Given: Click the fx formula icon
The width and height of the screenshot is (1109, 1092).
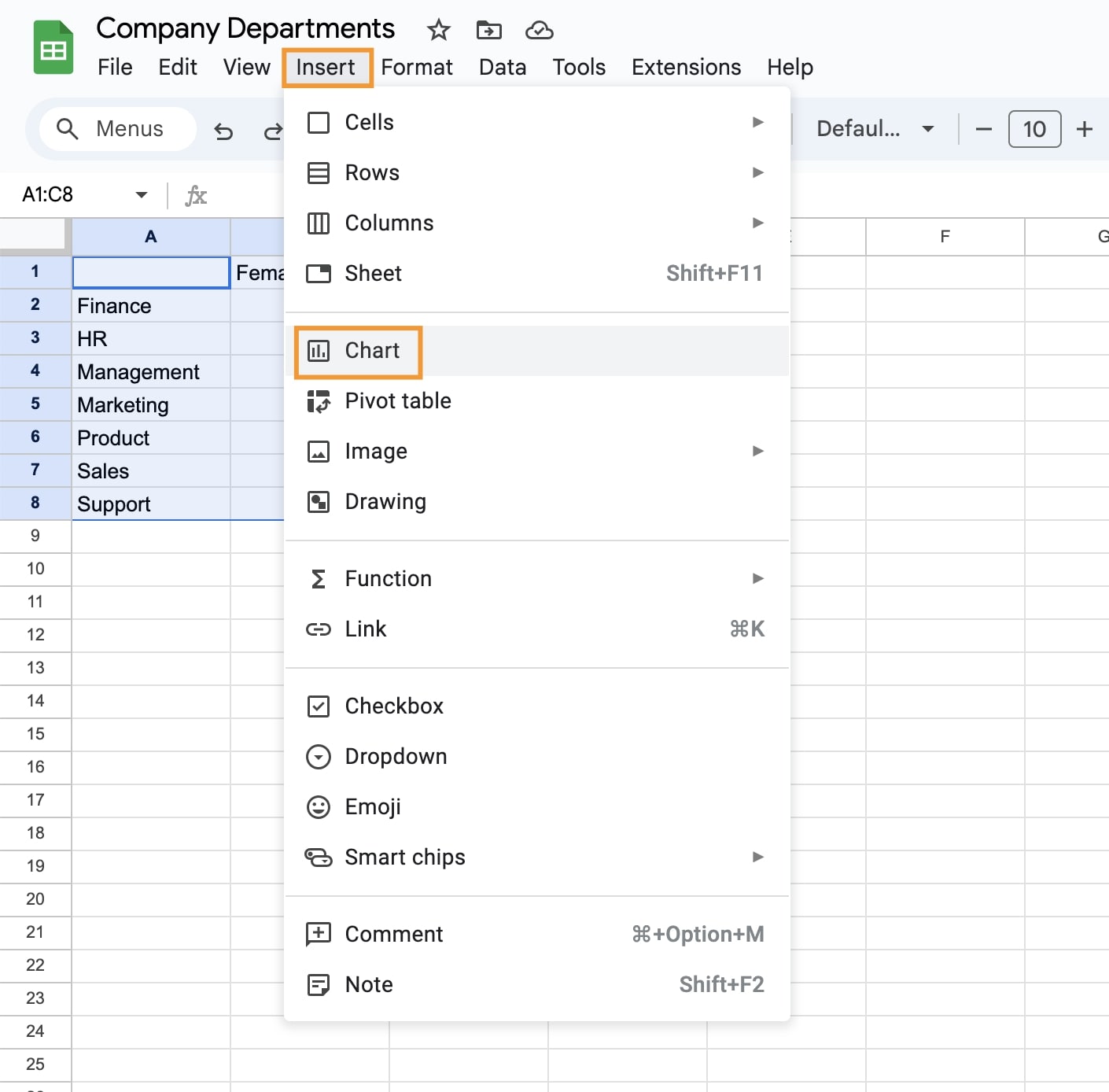Looking at the screenshot, I should pos(196,195).
